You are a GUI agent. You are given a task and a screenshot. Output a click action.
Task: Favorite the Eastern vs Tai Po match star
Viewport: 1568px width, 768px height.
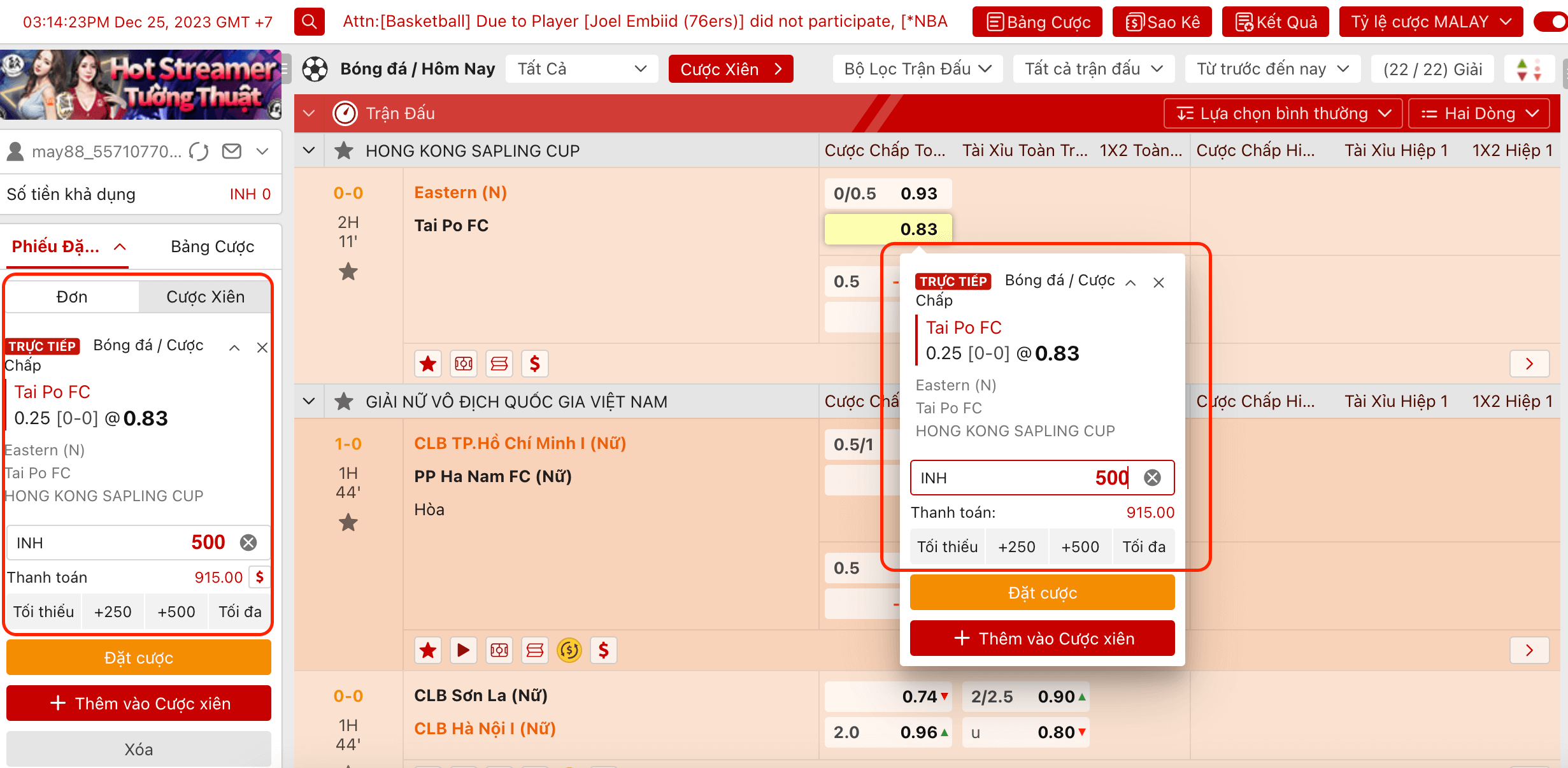pyautogui.click(x=348, y=272)
